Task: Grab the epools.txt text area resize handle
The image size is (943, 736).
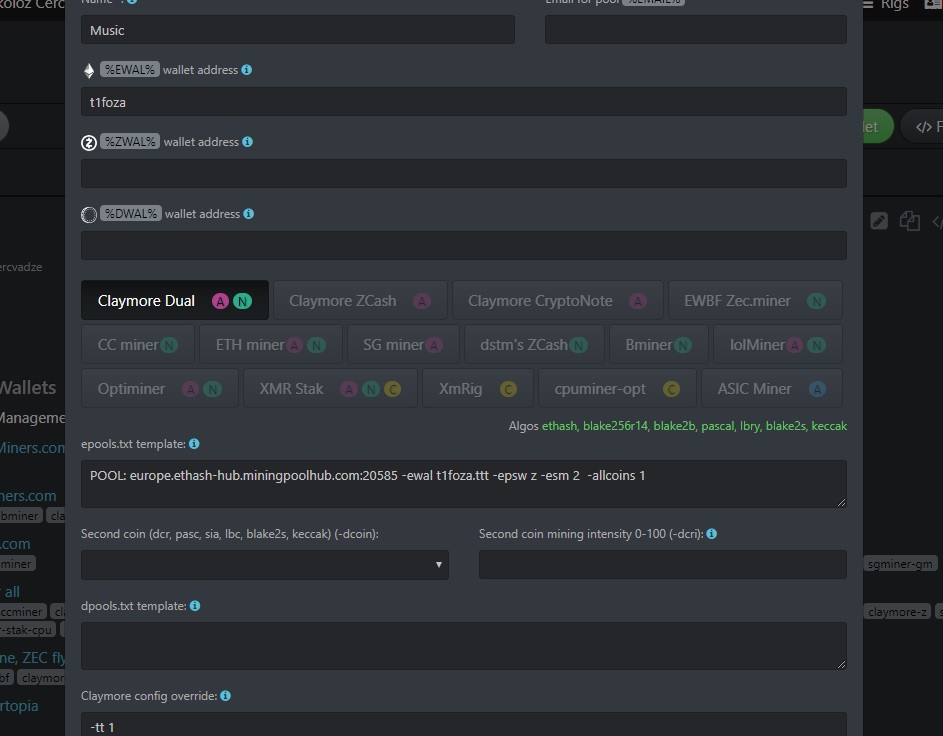Action: [x=841, y=502]
